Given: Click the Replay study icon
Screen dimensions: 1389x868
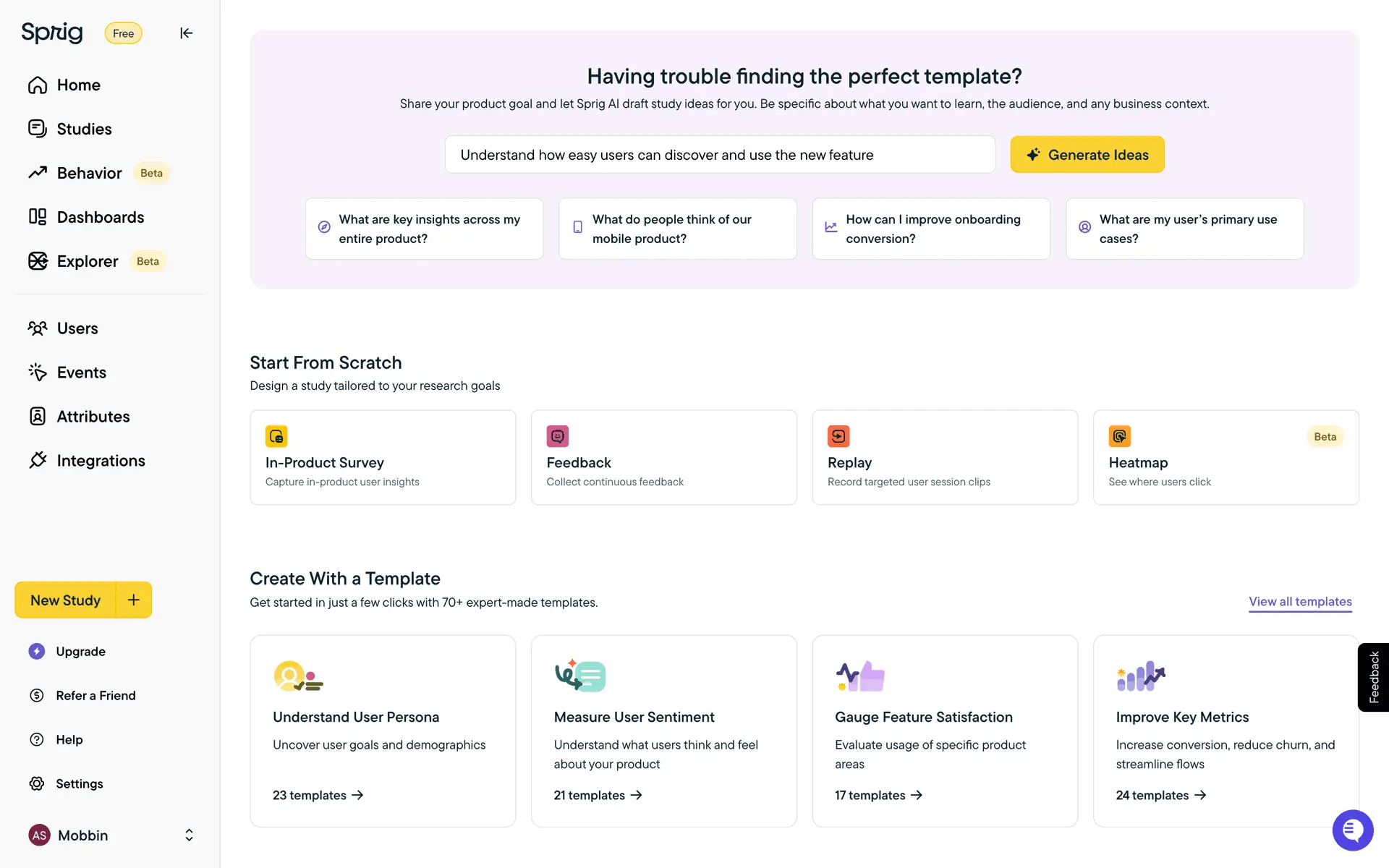Looking at the screenshot, I should 838,436.
